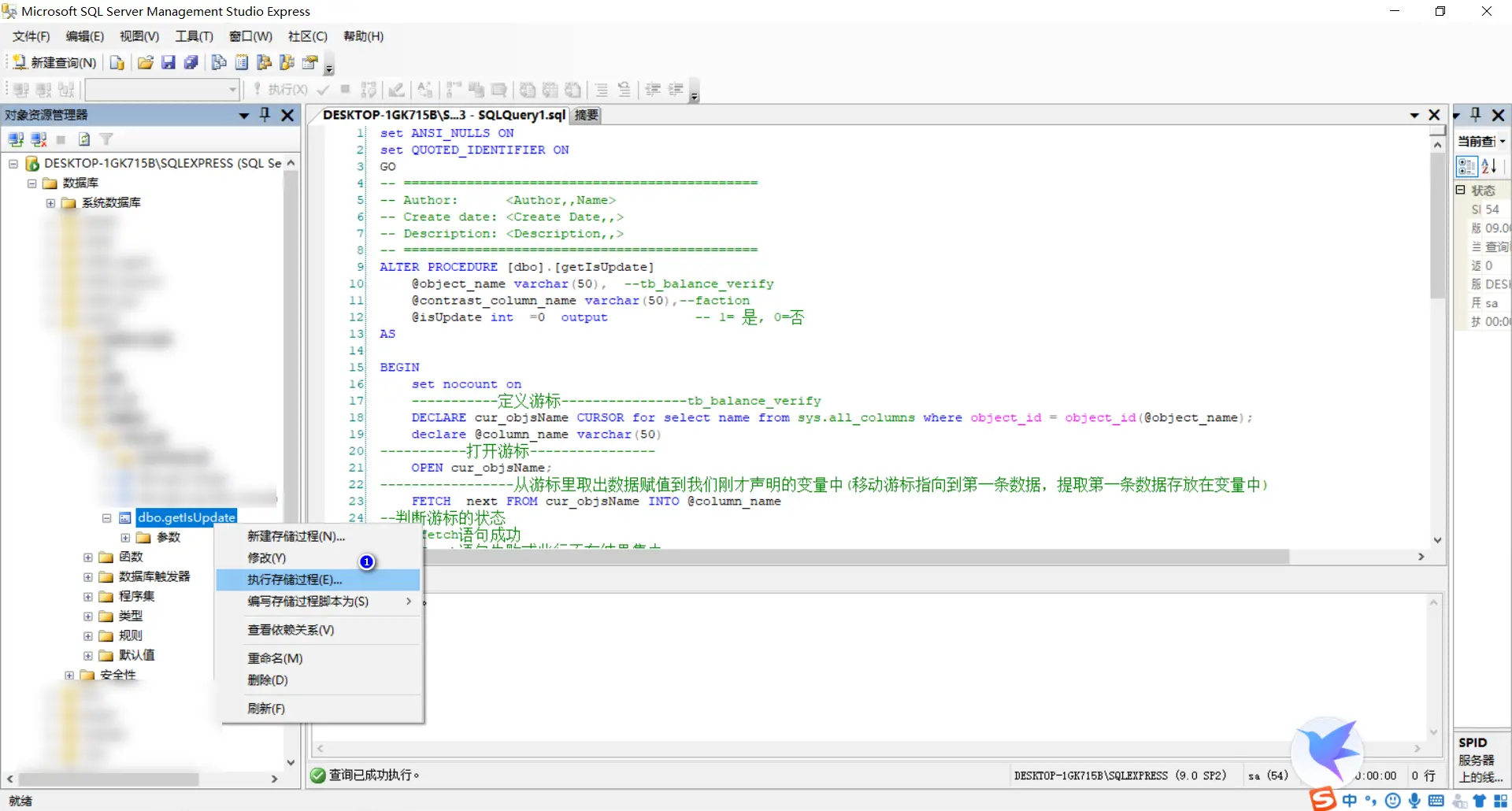Choose 重命名(M) from the context menu
1512x811 pixels.
point(320,658)
